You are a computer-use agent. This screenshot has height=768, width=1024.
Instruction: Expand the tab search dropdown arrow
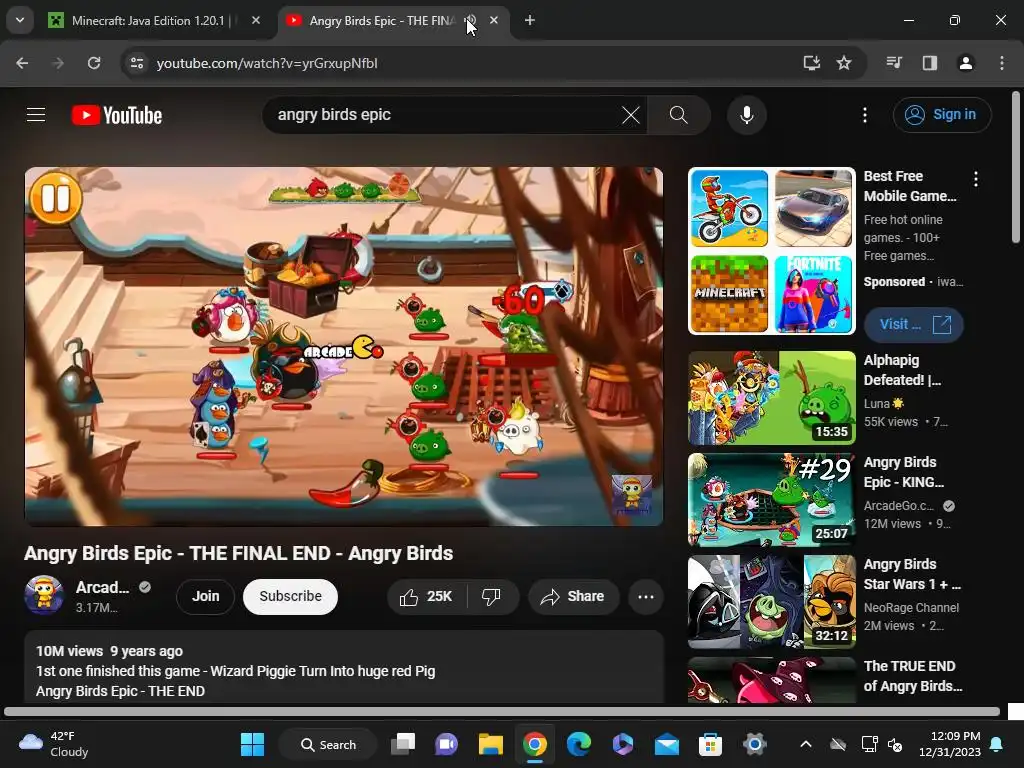coord(20,20)
